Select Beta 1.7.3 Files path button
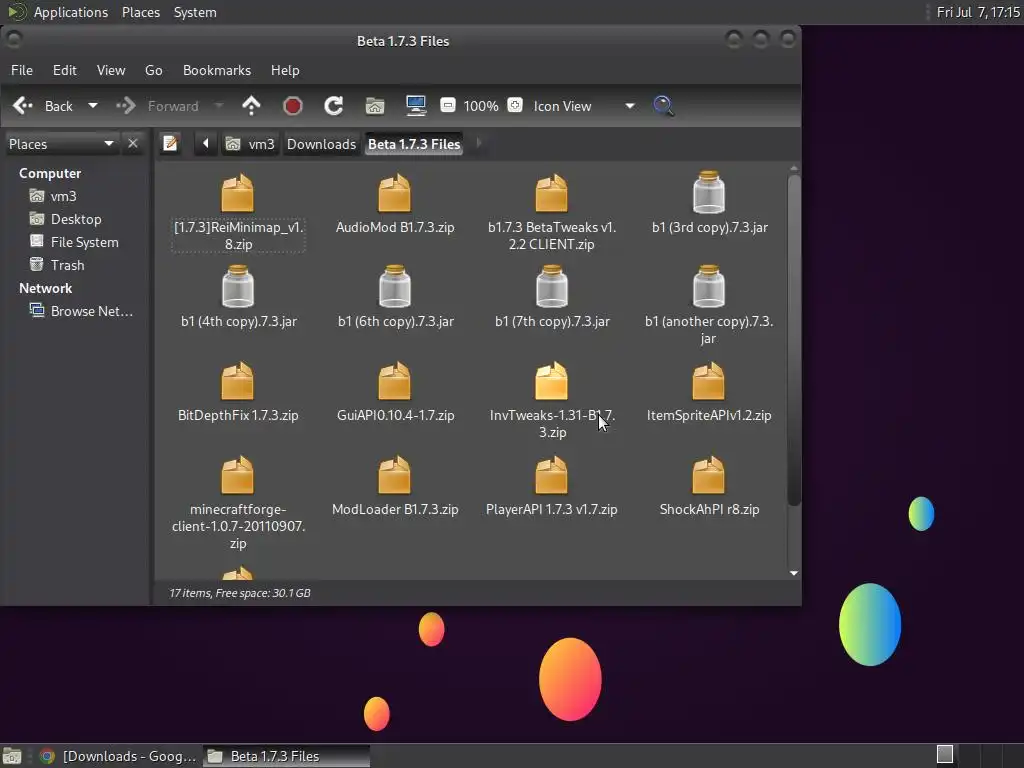This screenshot has width=1024, height=768. [x=414, y=144]
